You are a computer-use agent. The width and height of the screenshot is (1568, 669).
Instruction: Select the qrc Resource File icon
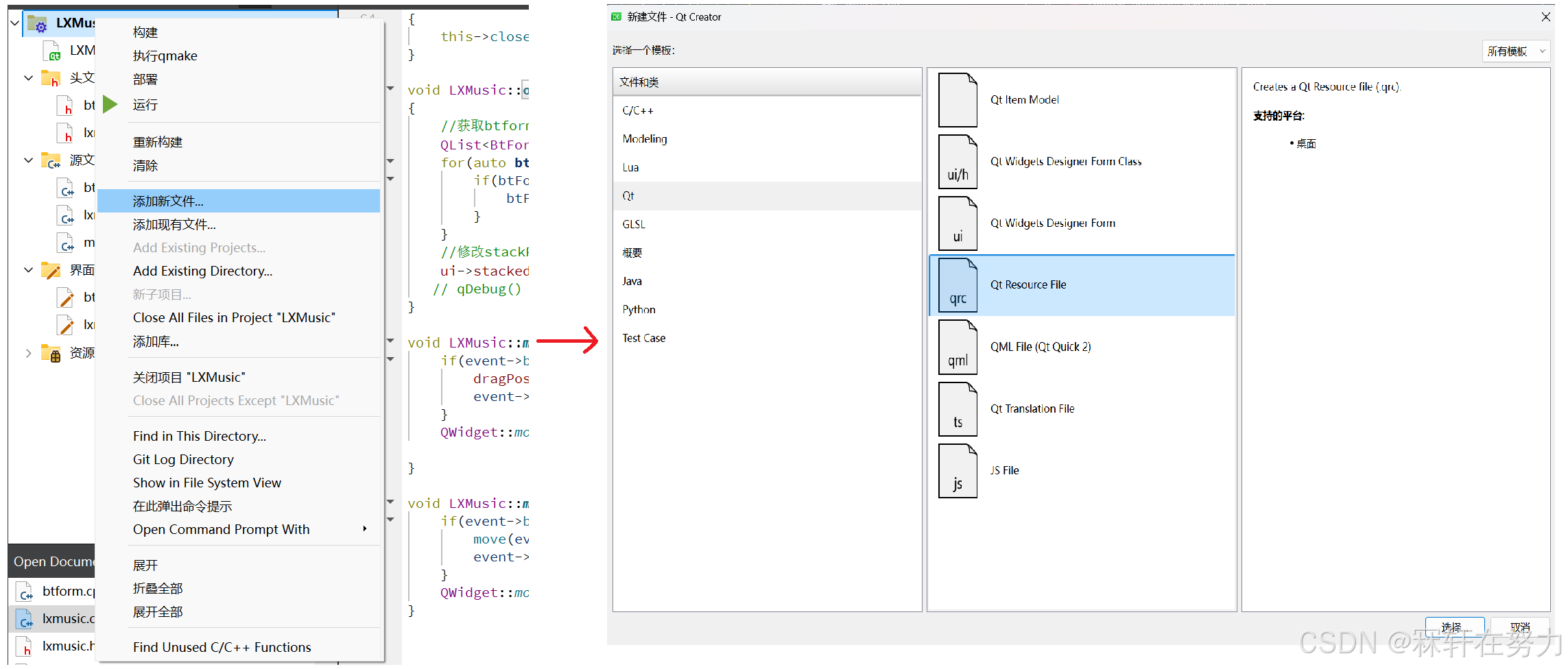tap(958, 285)
